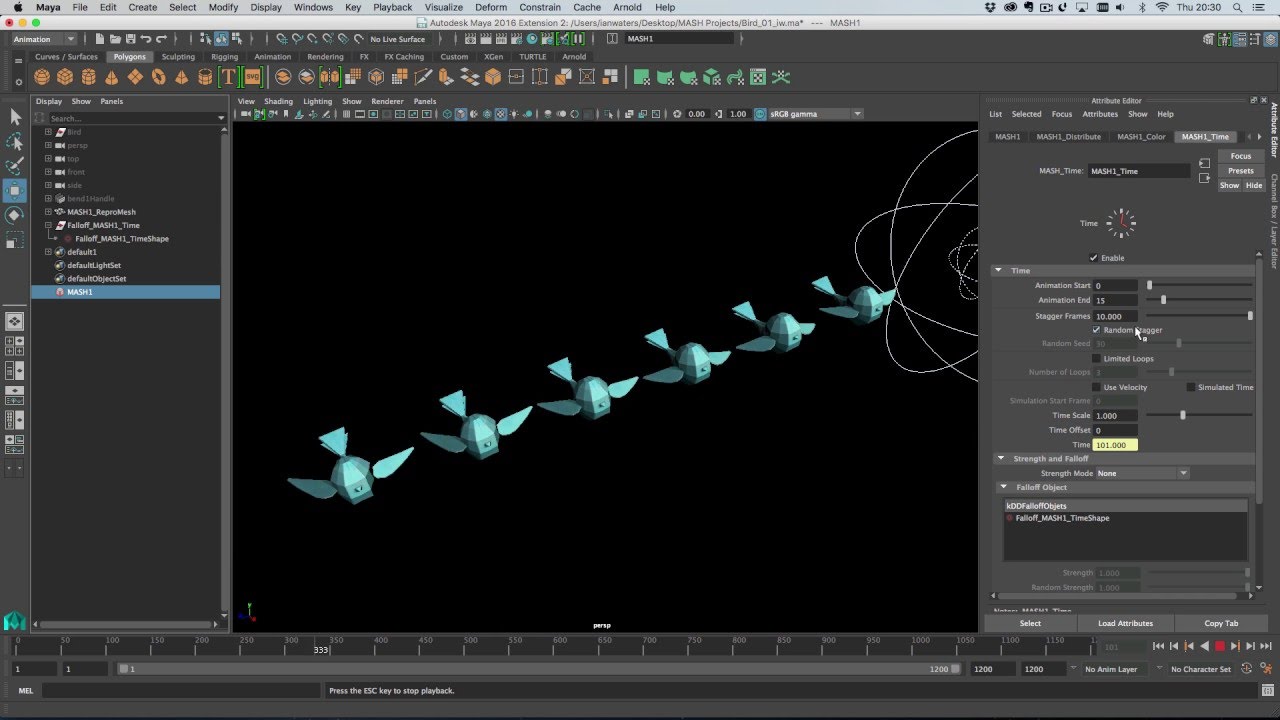Open the Constrain menu

(x=540, y=7)
